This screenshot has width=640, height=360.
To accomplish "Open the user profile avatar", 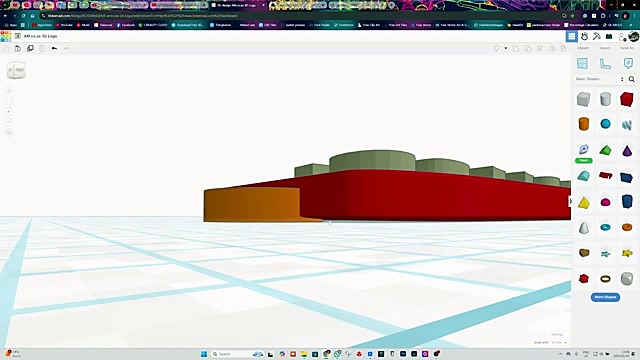I will click(x=633, y=37).
